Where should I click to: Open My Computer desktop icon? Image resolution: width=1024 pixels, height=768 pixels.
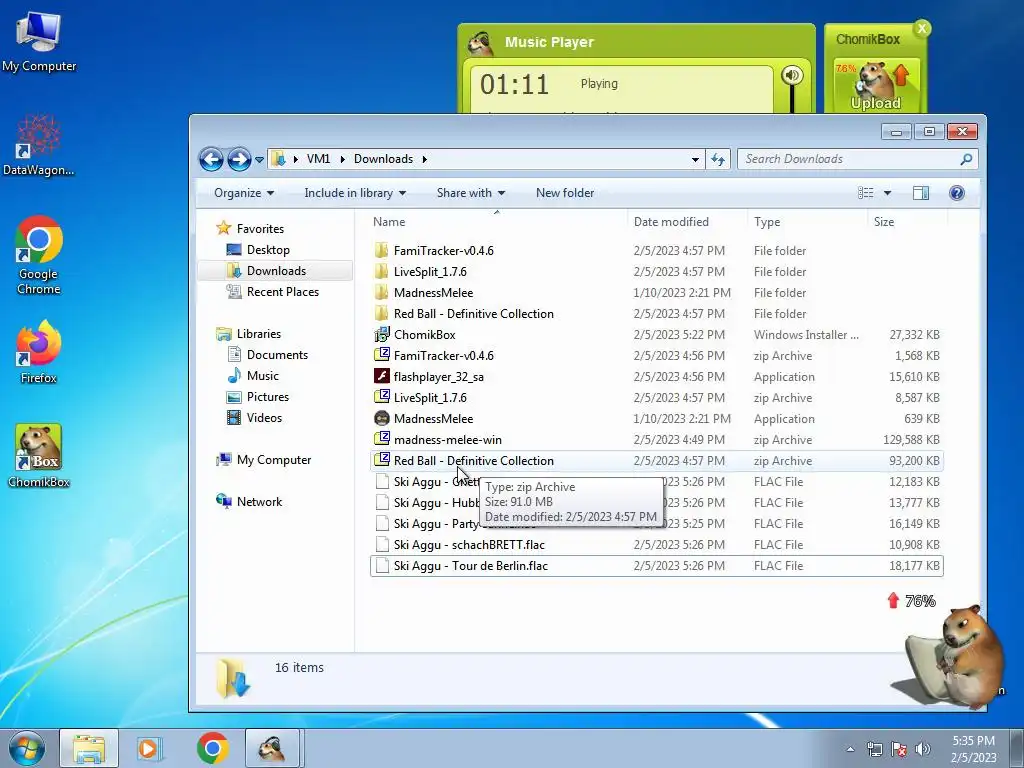click(x=39, y=42)
